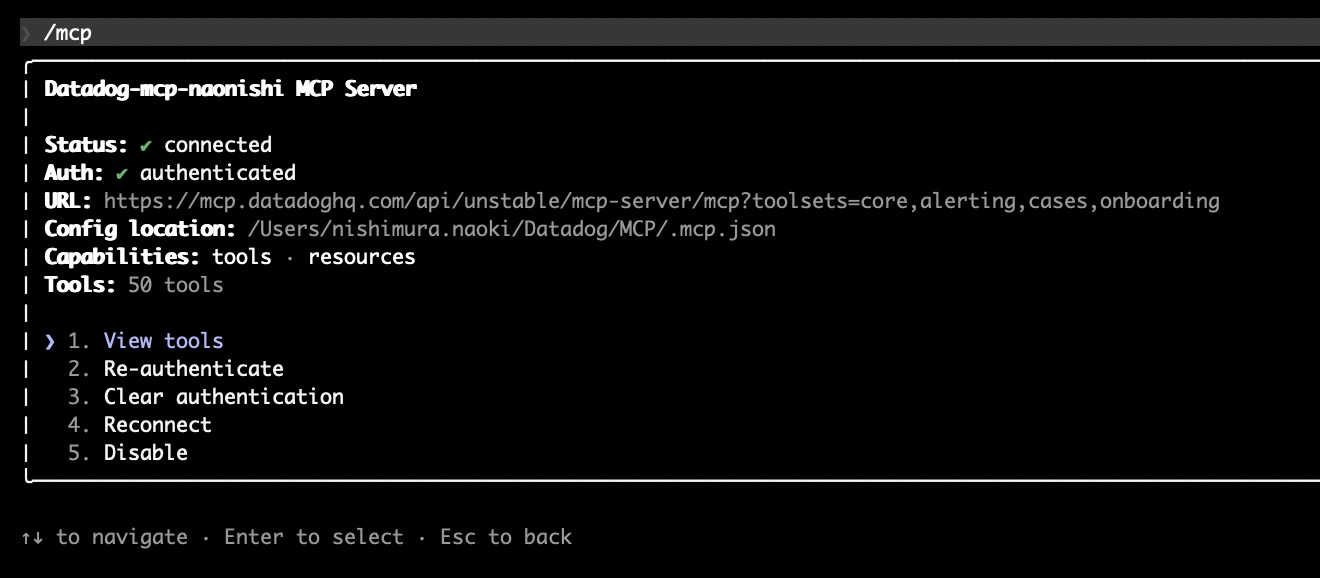The height and width of the screenshot is (578, 1320).
Task: Select the /mcp menu command at the top
Action: (x=67, y=31)
